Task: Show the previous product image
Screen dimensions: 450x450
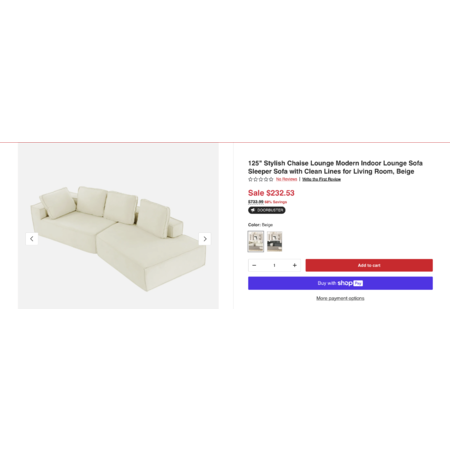Action: click(x=32, y=239)
